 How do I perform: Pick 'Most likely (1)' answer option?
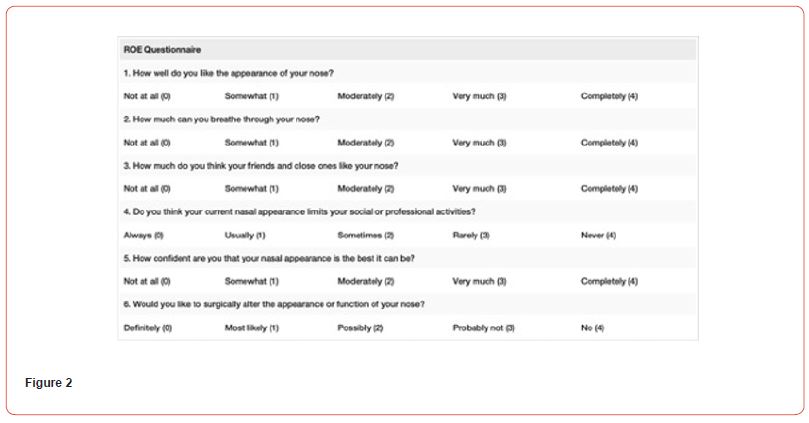tap(251, 328)
